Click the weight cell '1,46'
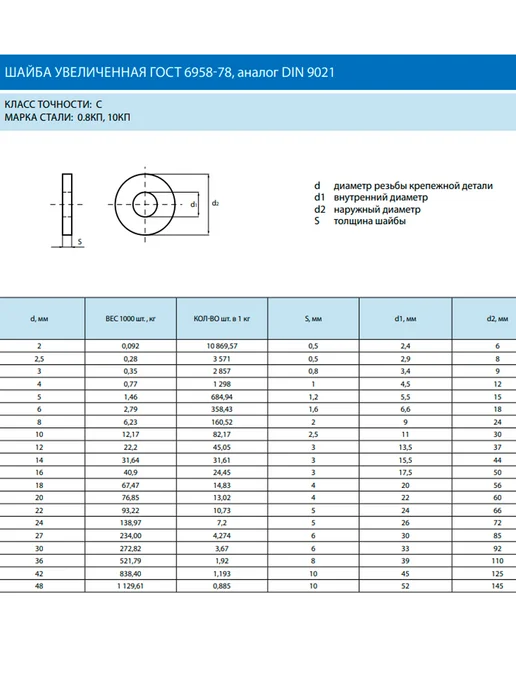516x688 pixels. [x=130, y=397]
